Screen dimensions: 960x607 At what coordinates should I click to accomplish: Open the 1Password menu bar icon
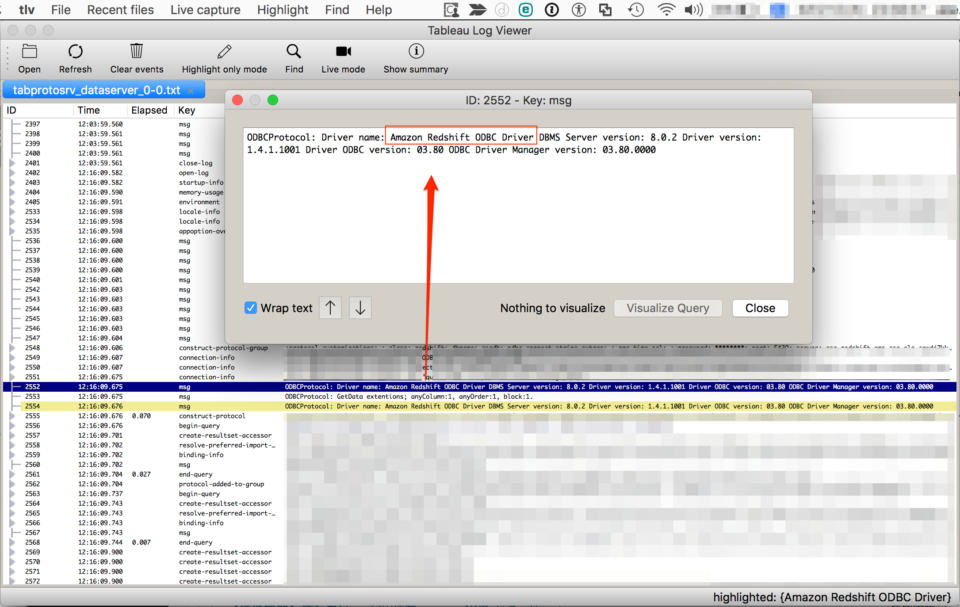(550, 9)
